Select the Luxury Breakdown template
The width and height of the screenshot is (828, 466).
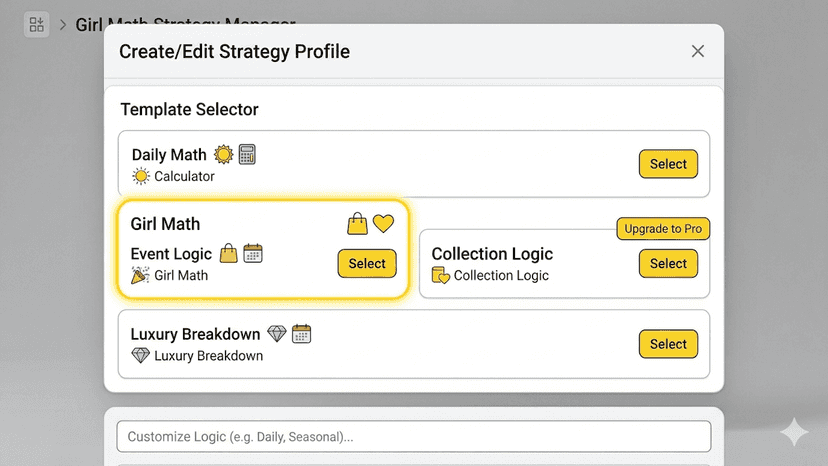point(668,344)
